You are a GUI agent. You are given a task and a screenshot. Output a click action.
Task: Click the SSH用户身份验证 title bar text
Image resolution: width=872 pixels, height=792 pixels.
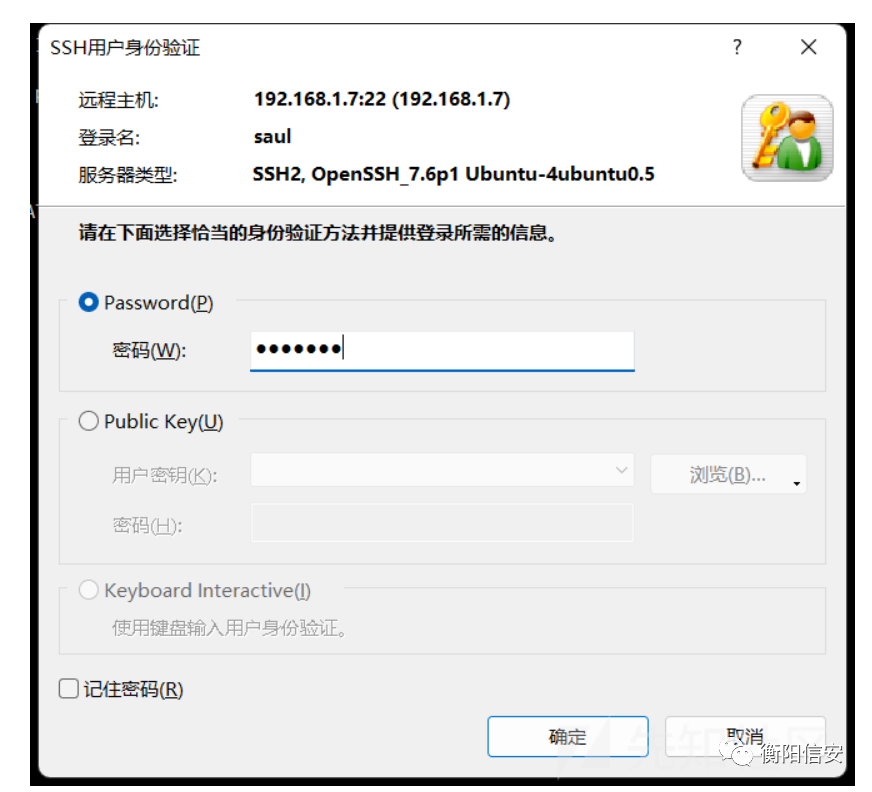[x=125, y=47]
